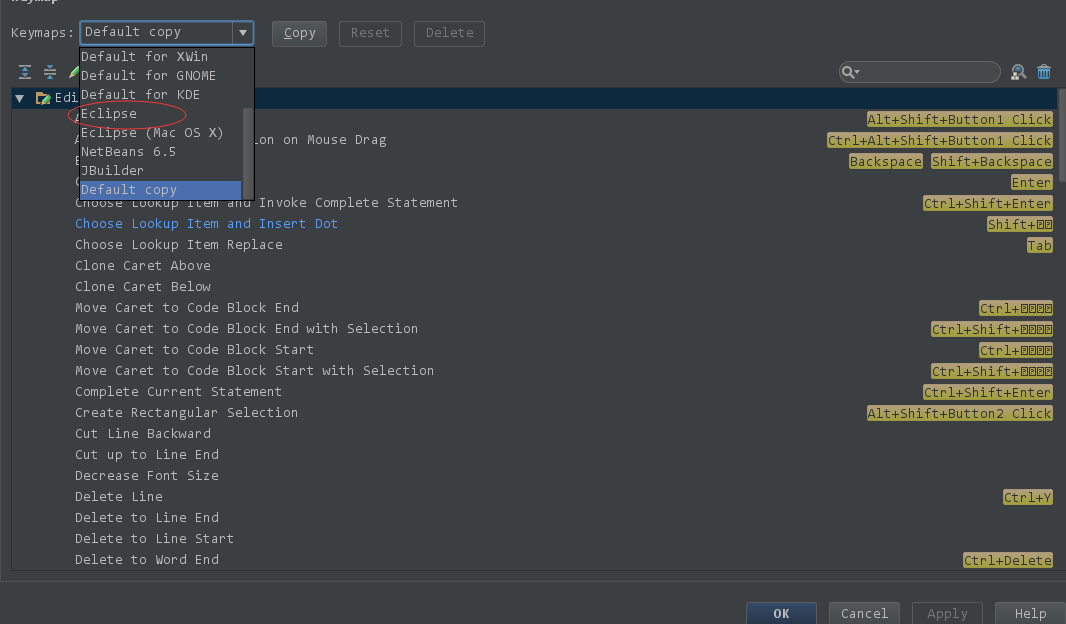Click the Apply button
Image resolution: width=1066 pixels, height=624 pixels.
[947, 613]
